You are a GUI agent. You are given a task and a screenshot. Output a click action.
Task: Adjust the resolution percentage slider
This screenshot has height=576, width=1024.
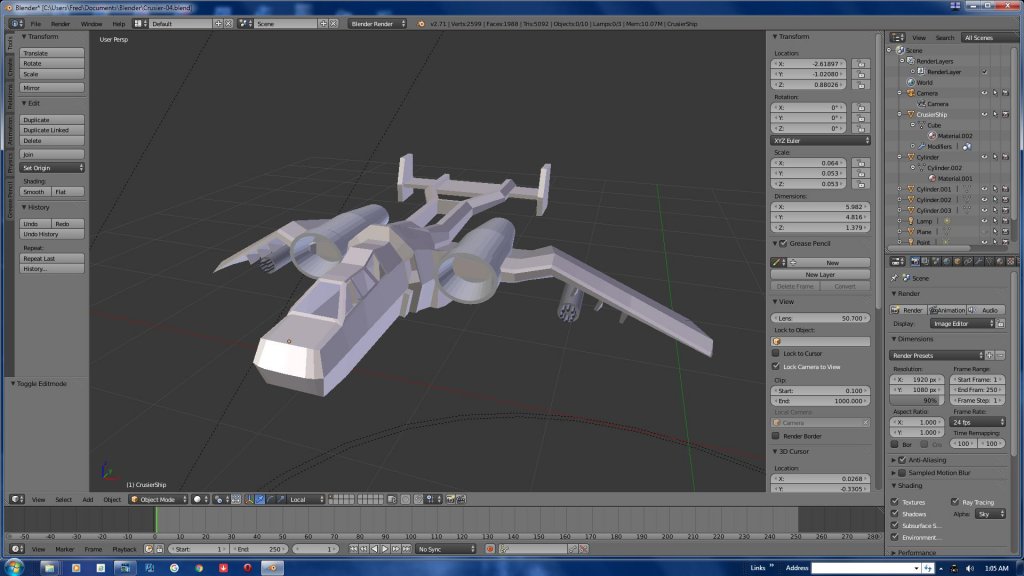pos(918,400)
